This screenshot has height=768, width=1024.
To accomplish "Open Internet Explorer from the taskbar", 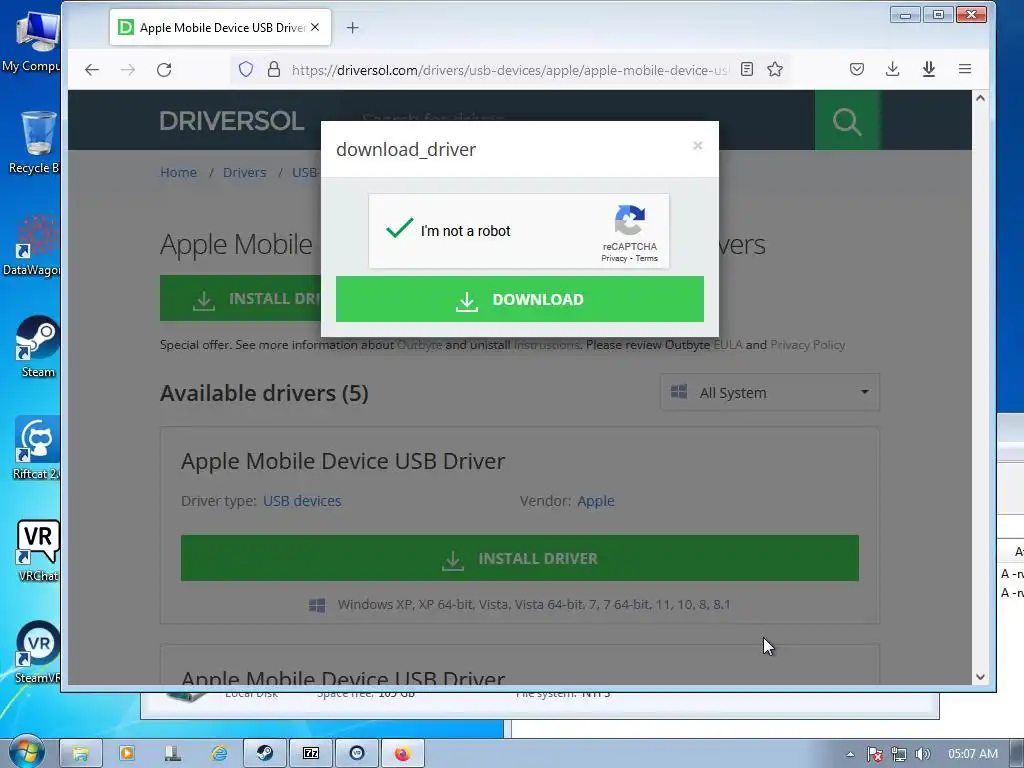I will [219, 754].
